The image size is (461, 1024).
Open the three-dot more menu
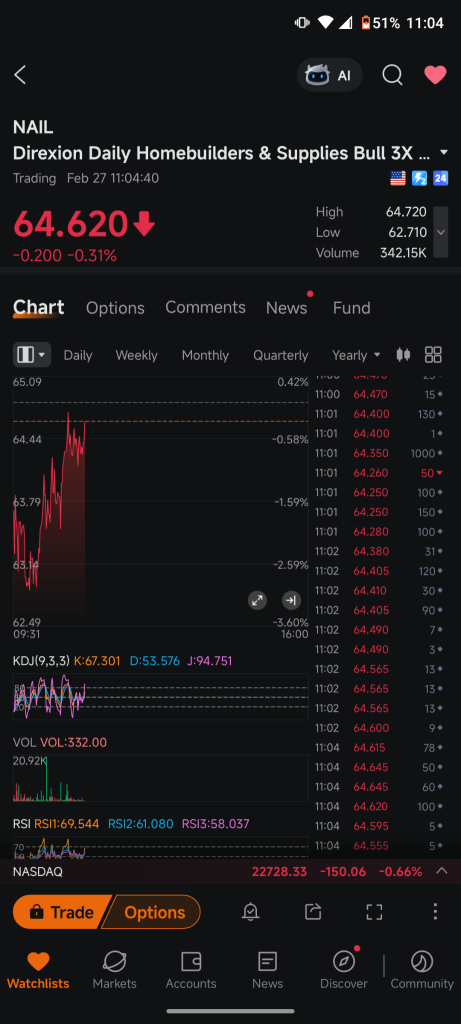click(x=435, y=912)
